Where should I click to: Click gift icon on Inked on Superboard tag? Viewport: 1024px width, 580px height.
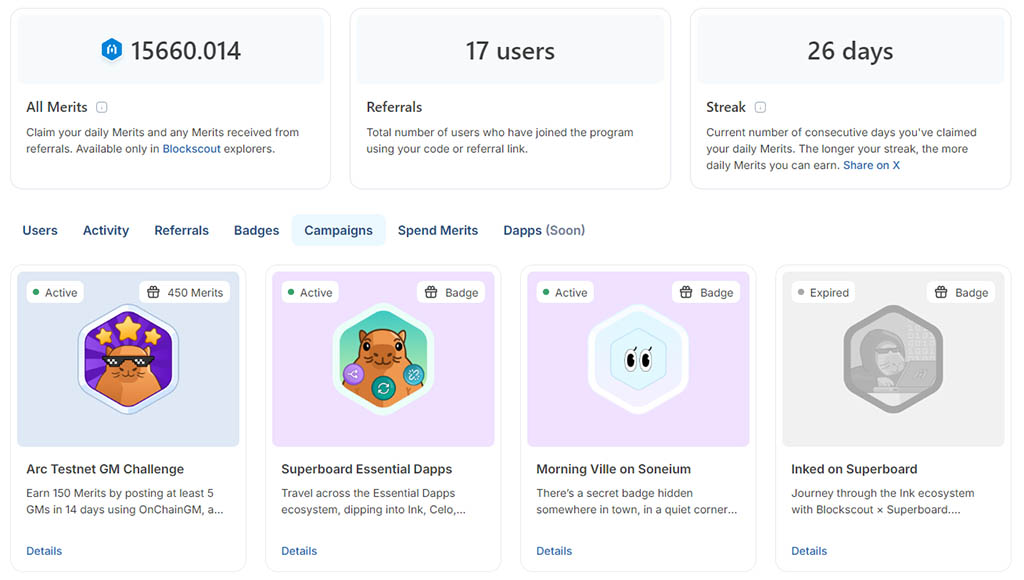coord(941,292)
